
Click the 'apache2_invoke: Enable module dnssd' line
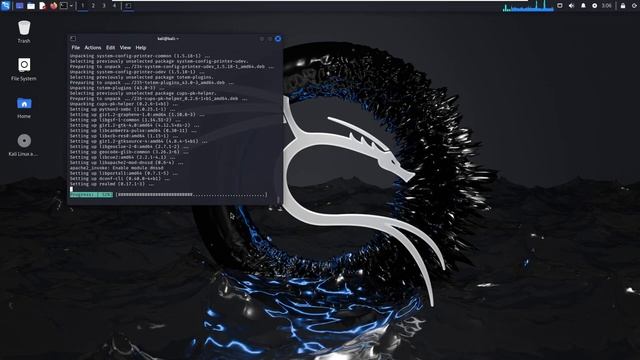[x=116, y=168]
